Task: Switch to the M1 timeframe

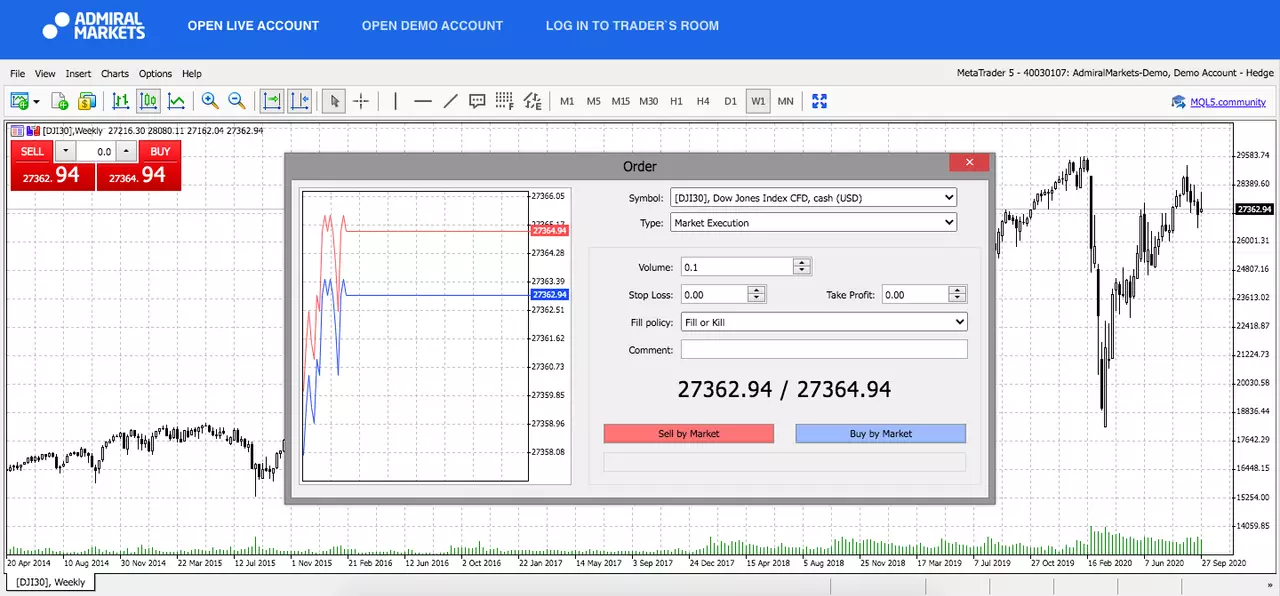Action: [x=567, y=102]
